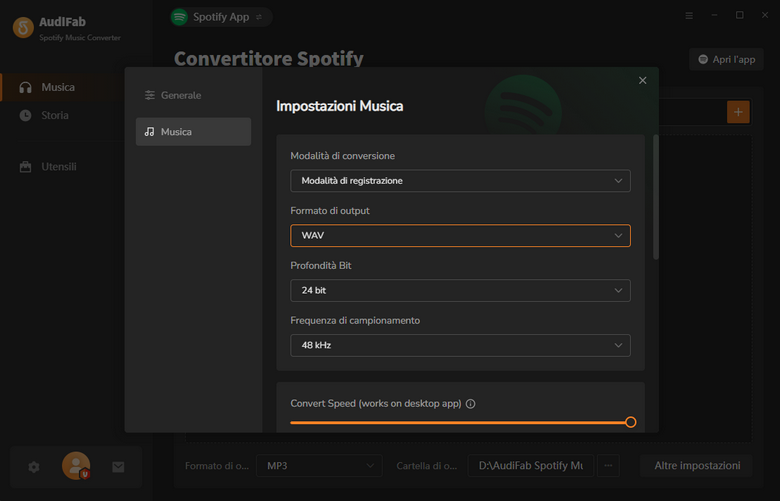Click the clock icon beside Storia
This screenshot has width=780, height=501.
pos(25,115)
